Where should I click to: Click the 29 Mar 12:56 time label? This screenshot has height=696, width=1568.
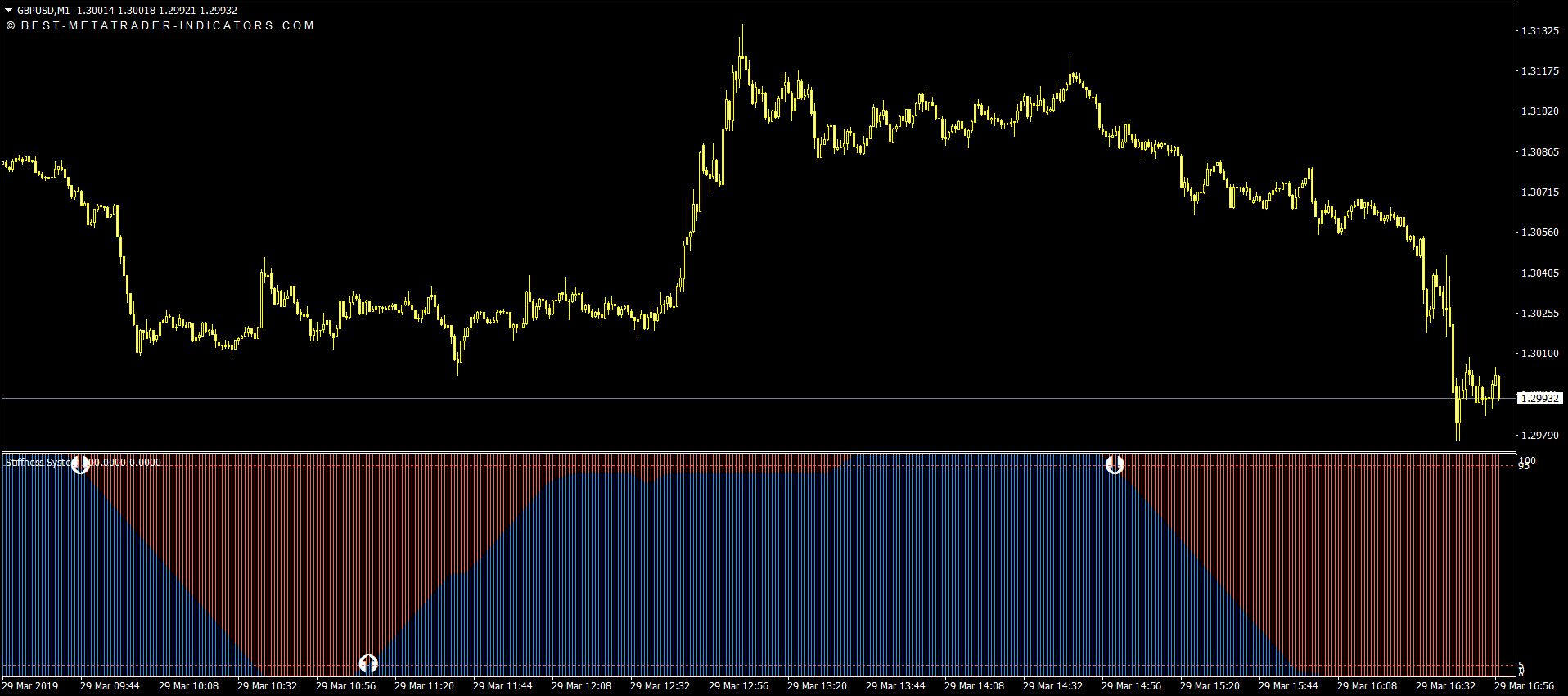tap(738, 686)
